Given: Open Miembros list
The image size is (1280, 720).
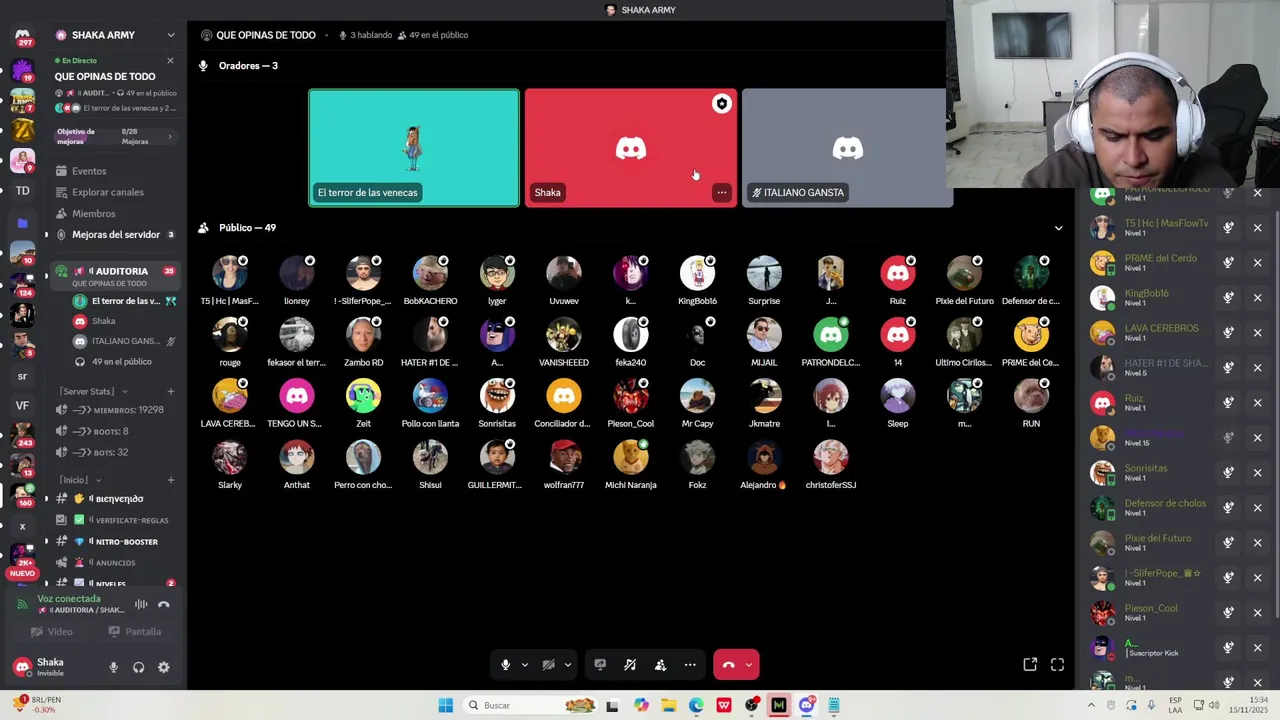Looking at the screenshot, I should pos(94,214).
